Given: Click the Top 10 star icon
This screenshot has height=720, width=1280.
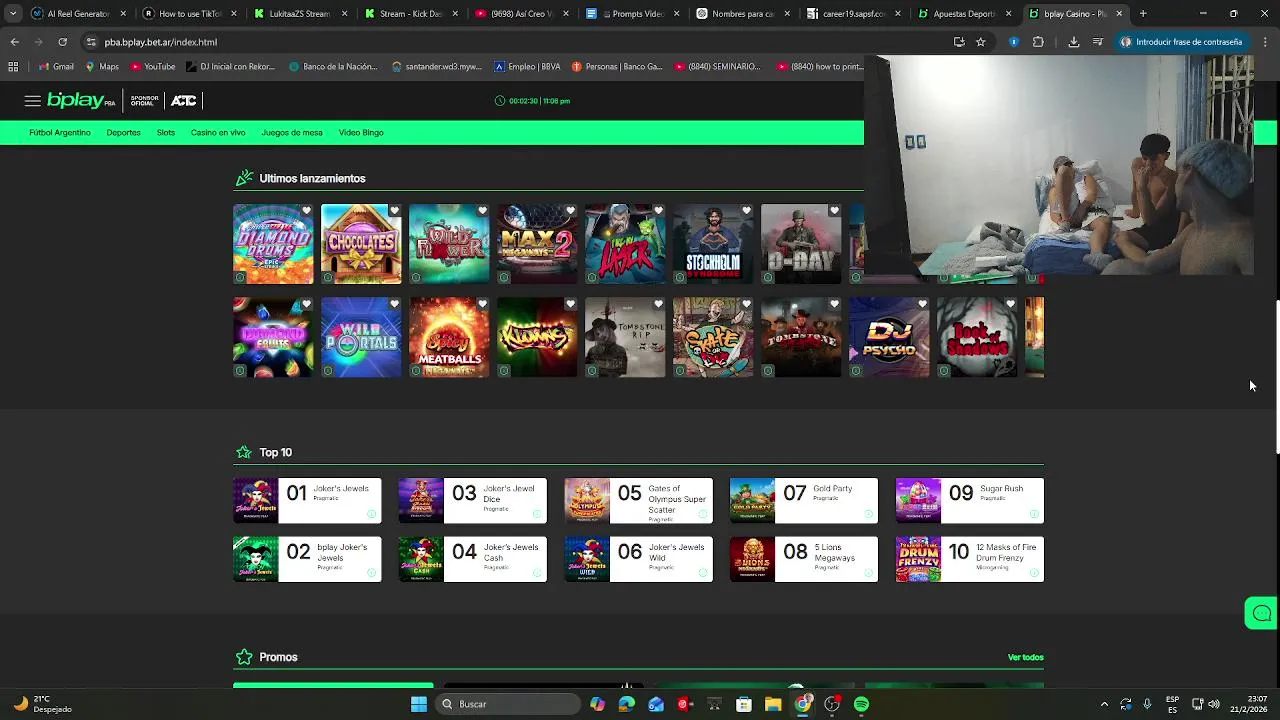Looking at the screenshot, I should click(244, 452).
